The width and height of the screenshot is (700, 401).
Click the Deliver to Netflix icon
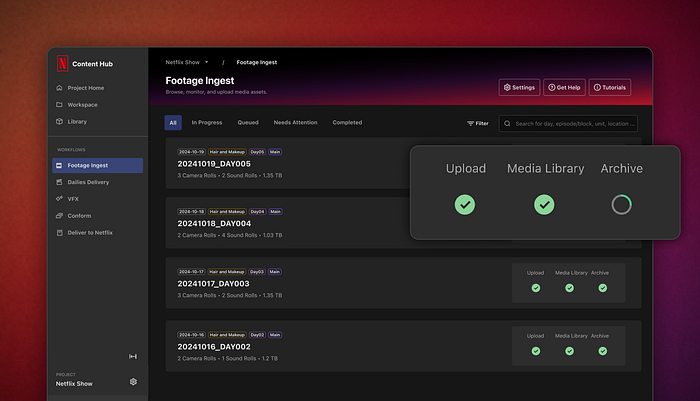pyautogui.click(x=59, y=233)
